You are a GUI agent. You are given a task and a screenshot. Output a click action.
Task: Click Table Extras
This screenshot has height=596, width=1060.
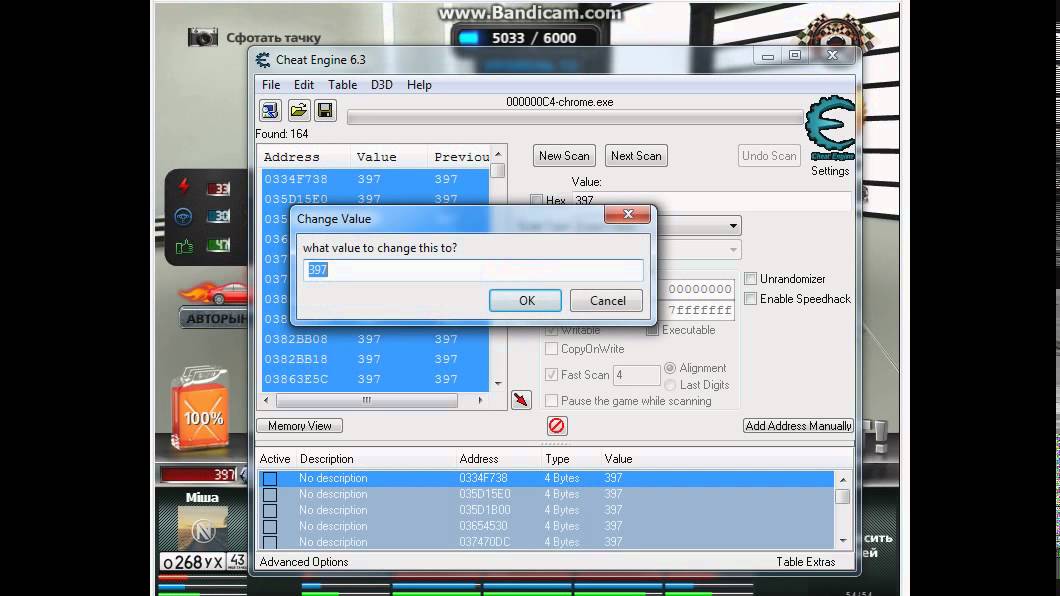point(805,562)
